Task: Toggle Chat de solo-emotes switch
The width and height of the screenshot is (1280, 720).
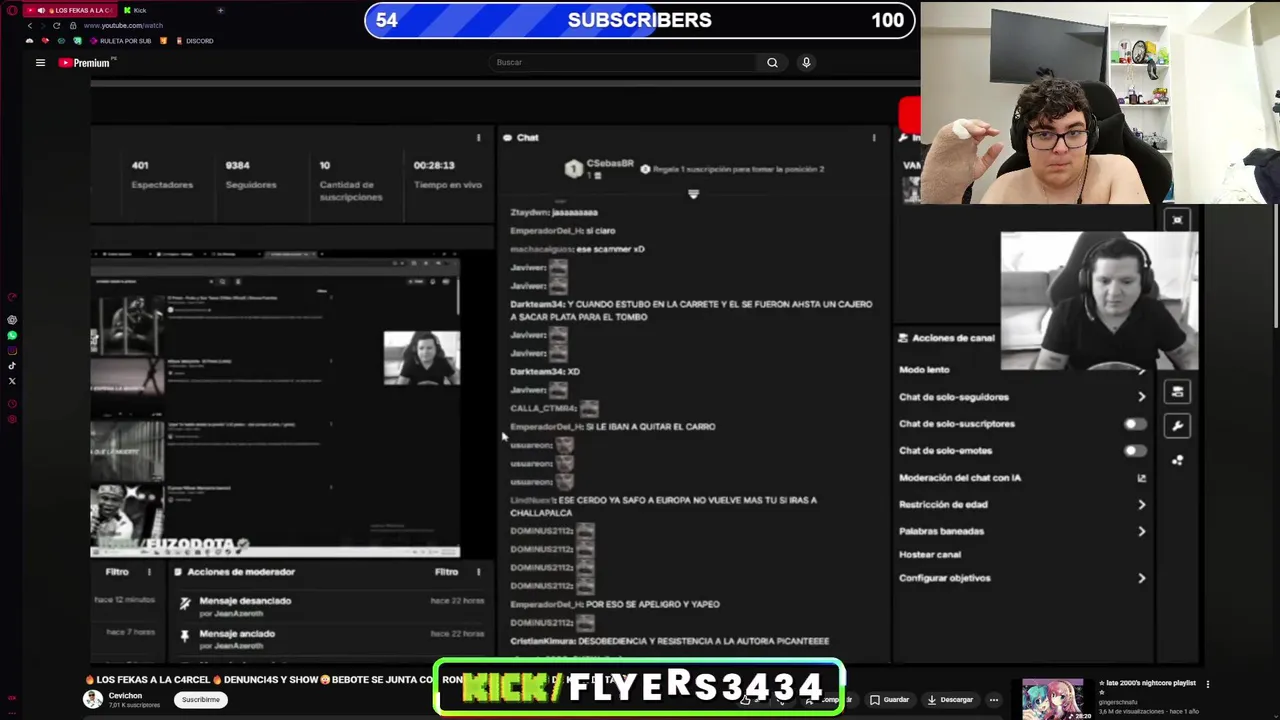Action: (x=1134, y=451)
